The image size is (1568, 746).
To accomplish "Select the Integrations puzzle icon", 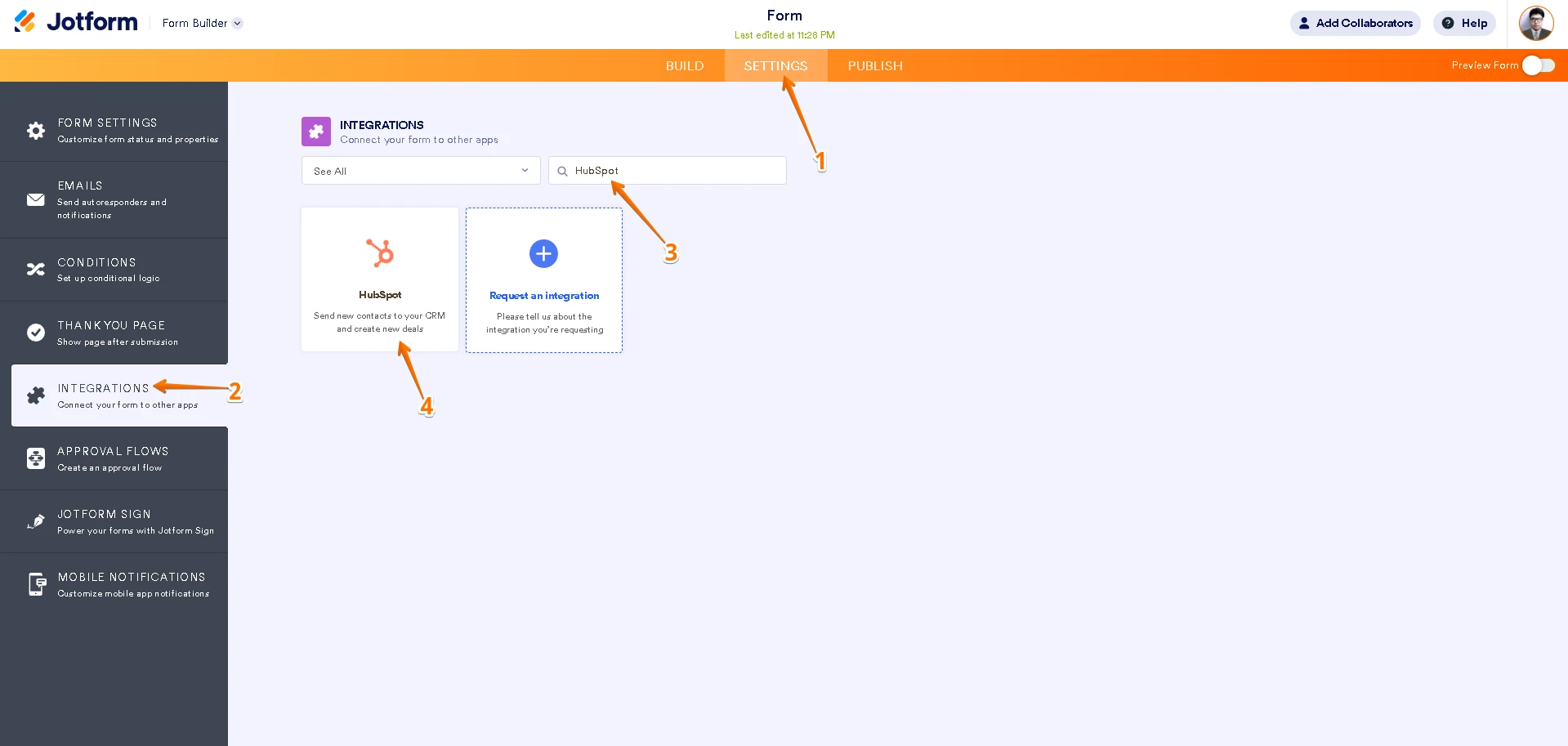I will click(x=35, y=395).
